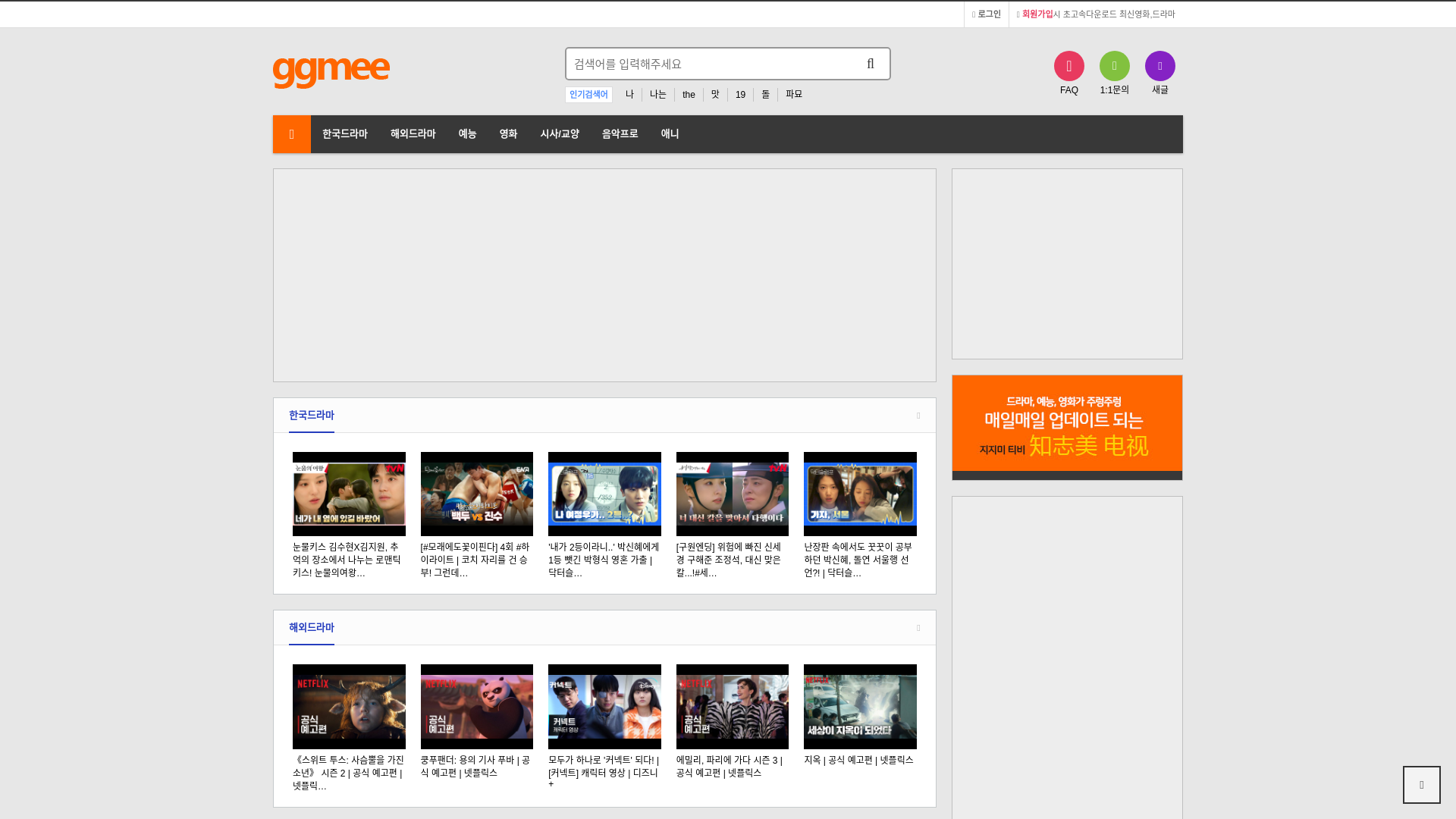
Task: Click title '에밀리, 파리에 가다 시즌 3' link
Action: click(730, 766)
